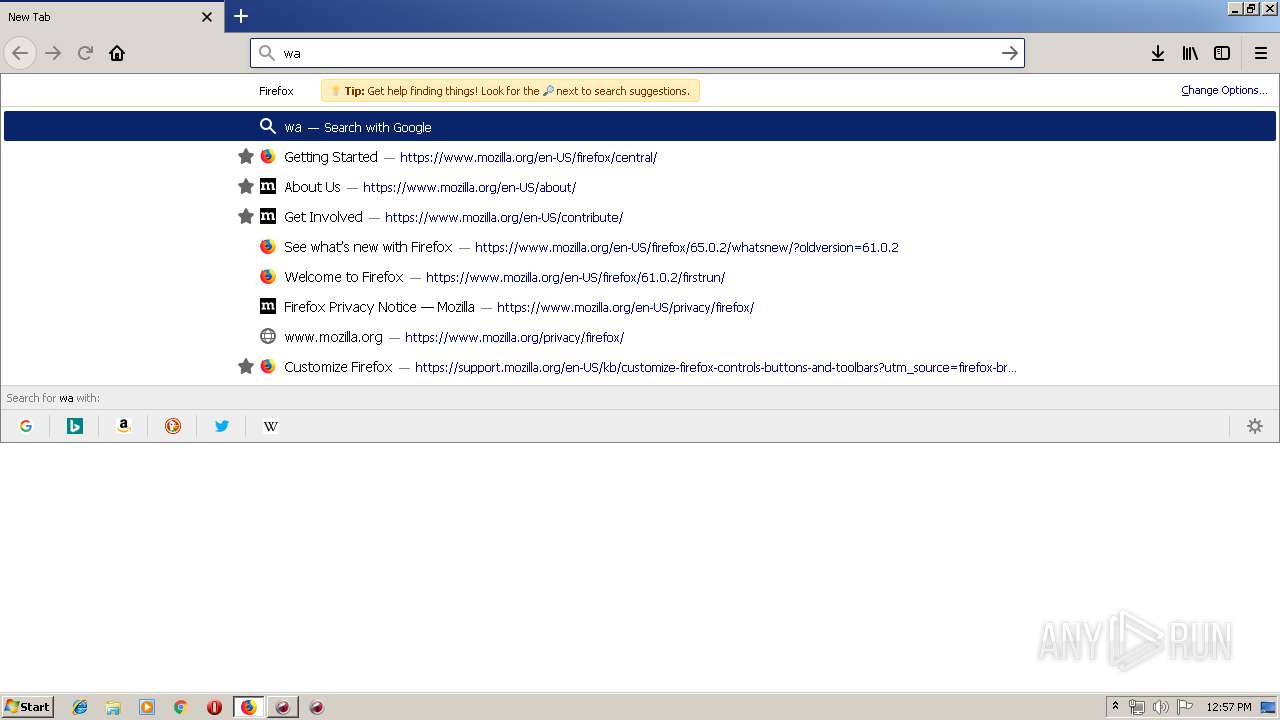Screen dimensions: 1280x720
Task: Click inside the address bar with 'wa'
Action: tap(637, 53)
